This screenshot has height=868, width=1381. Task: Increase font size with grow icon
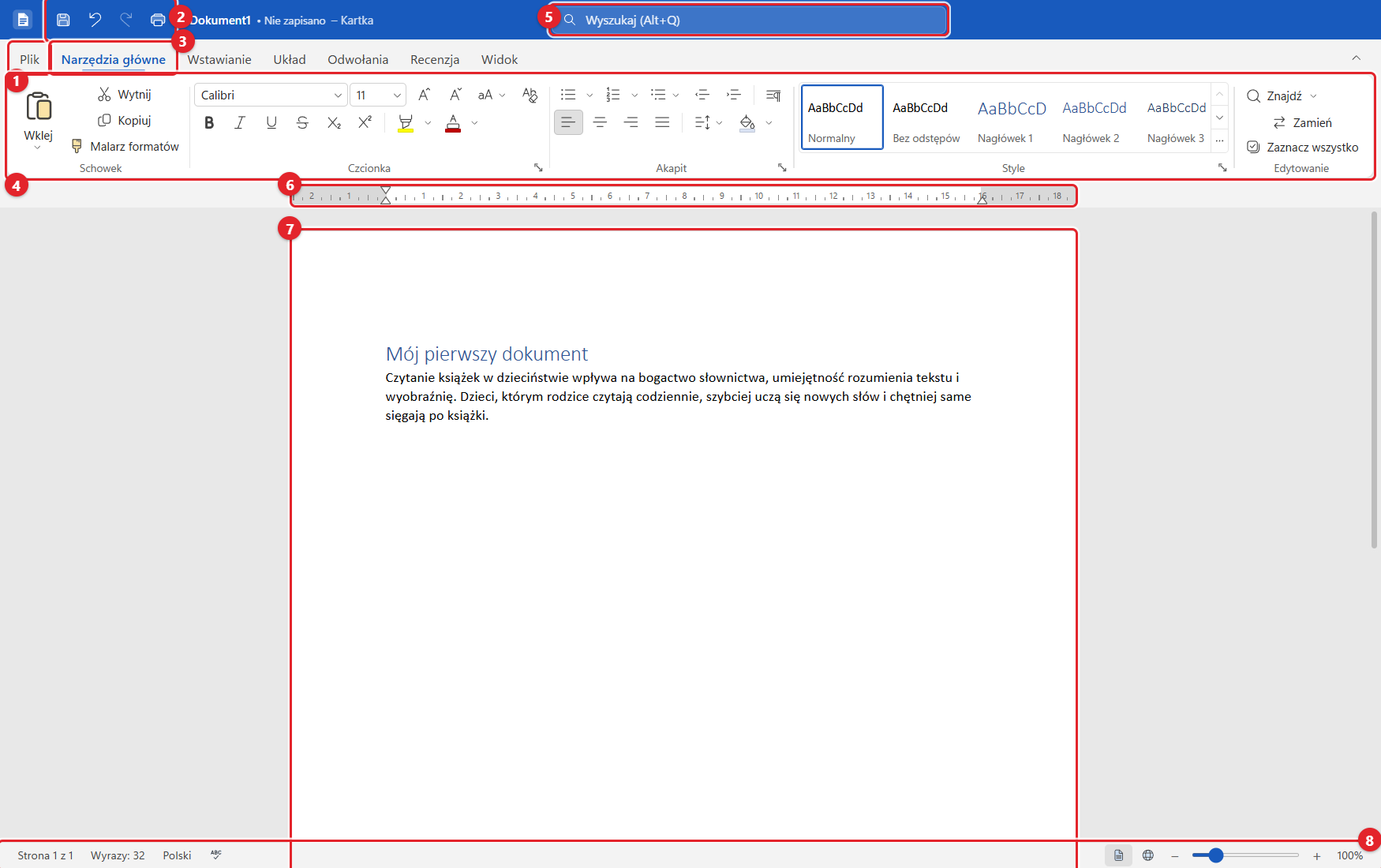pos(425,95)
